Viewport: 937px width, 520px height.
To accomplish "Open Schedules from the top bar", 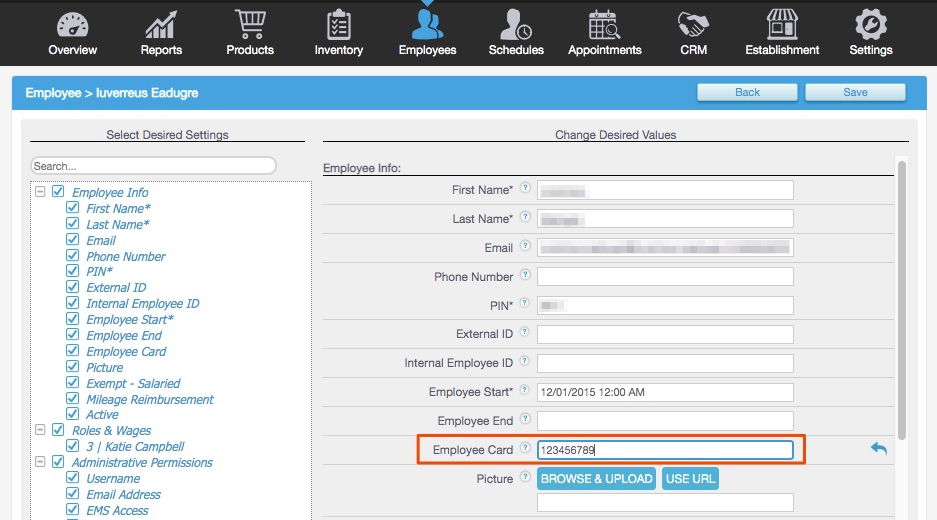I will [516, 26].
